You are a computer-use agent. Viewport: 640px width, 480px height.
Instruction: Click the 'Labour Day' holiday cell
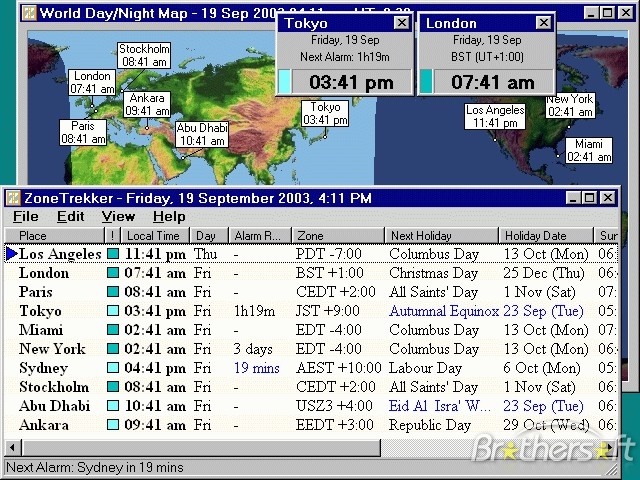tap(425, 368)
